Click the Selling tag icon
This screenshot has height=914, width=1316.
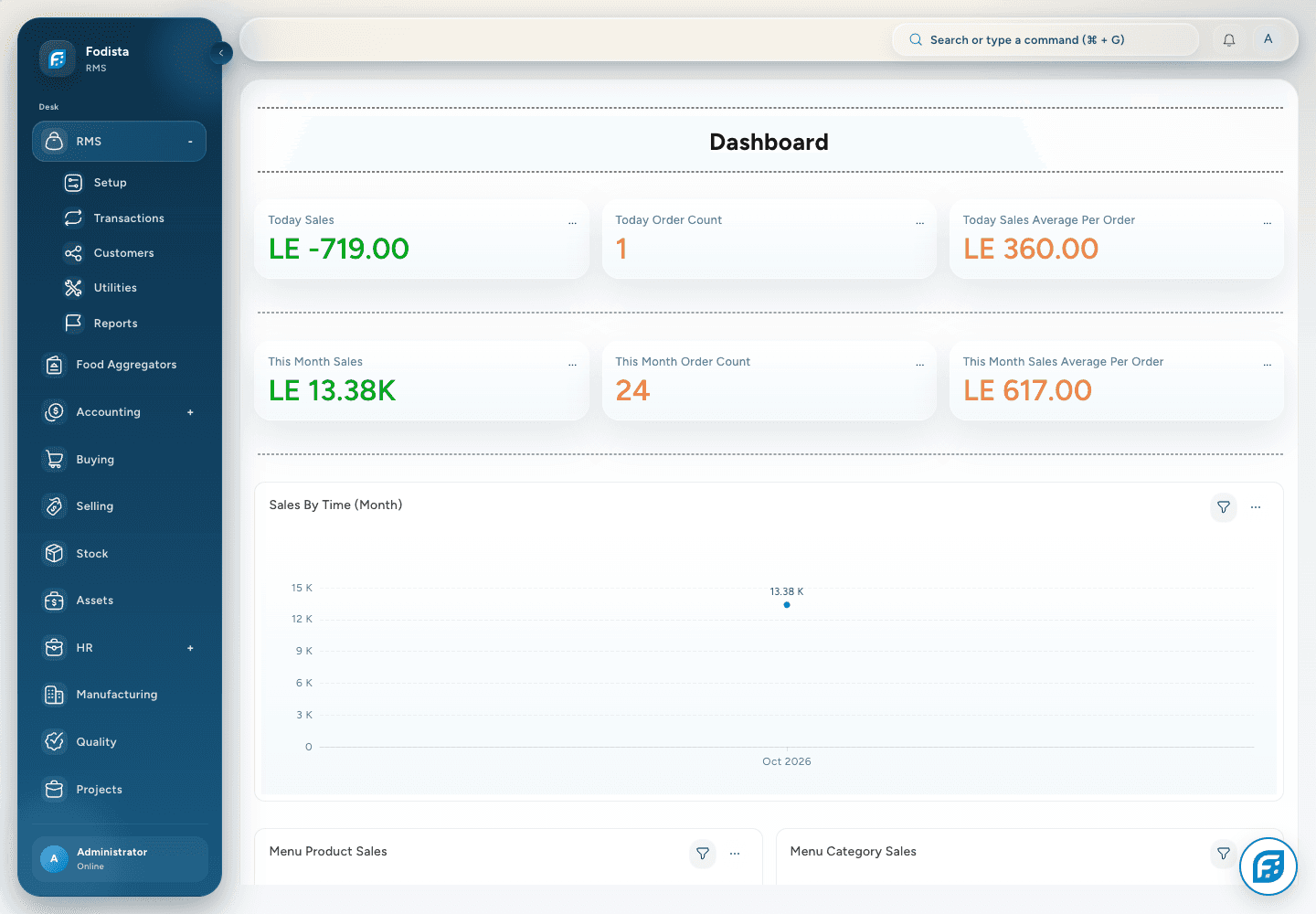[55, 505]
